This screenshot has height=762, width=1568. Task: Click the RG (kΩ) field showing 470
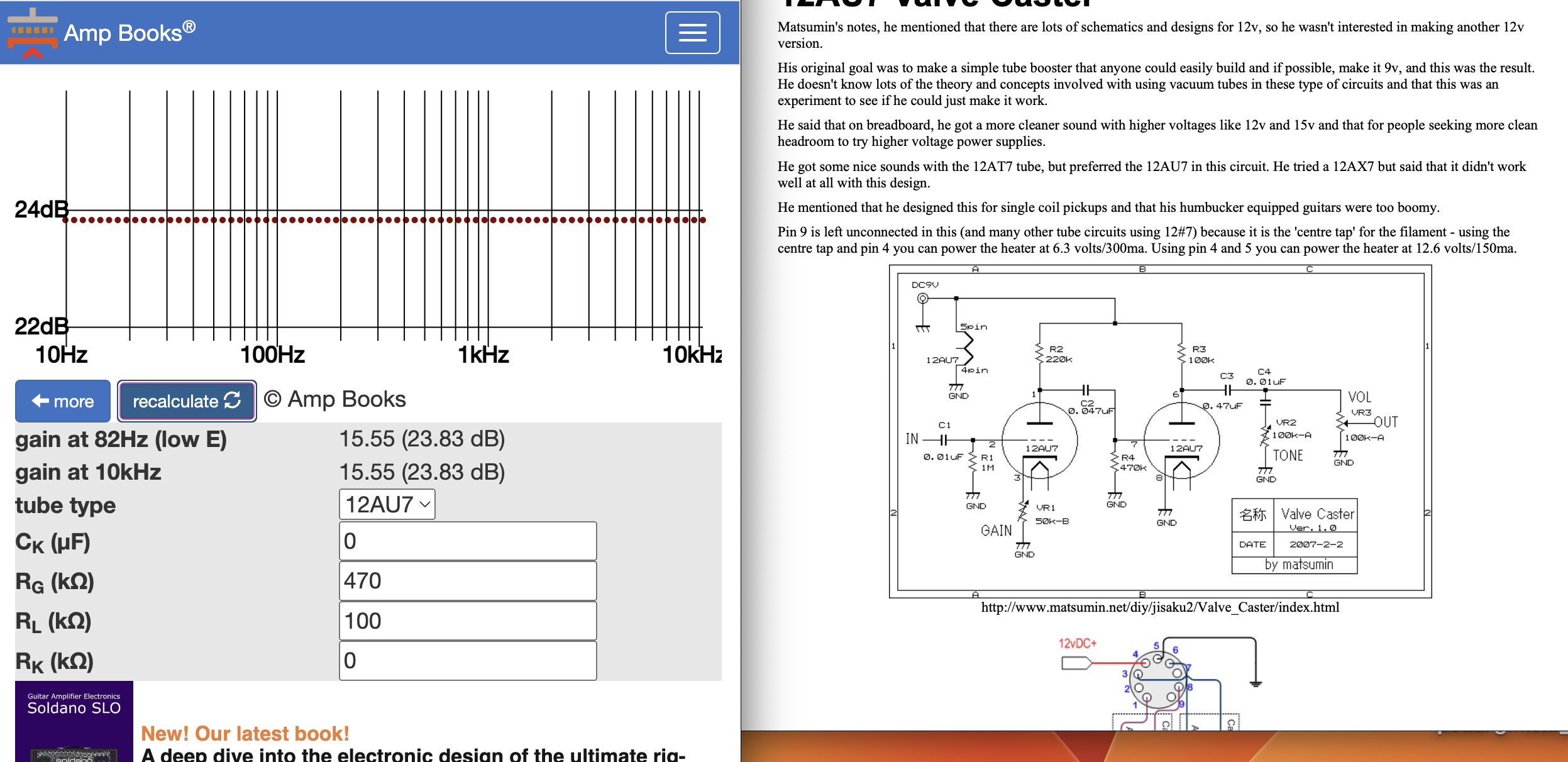[x=467, y=581]
